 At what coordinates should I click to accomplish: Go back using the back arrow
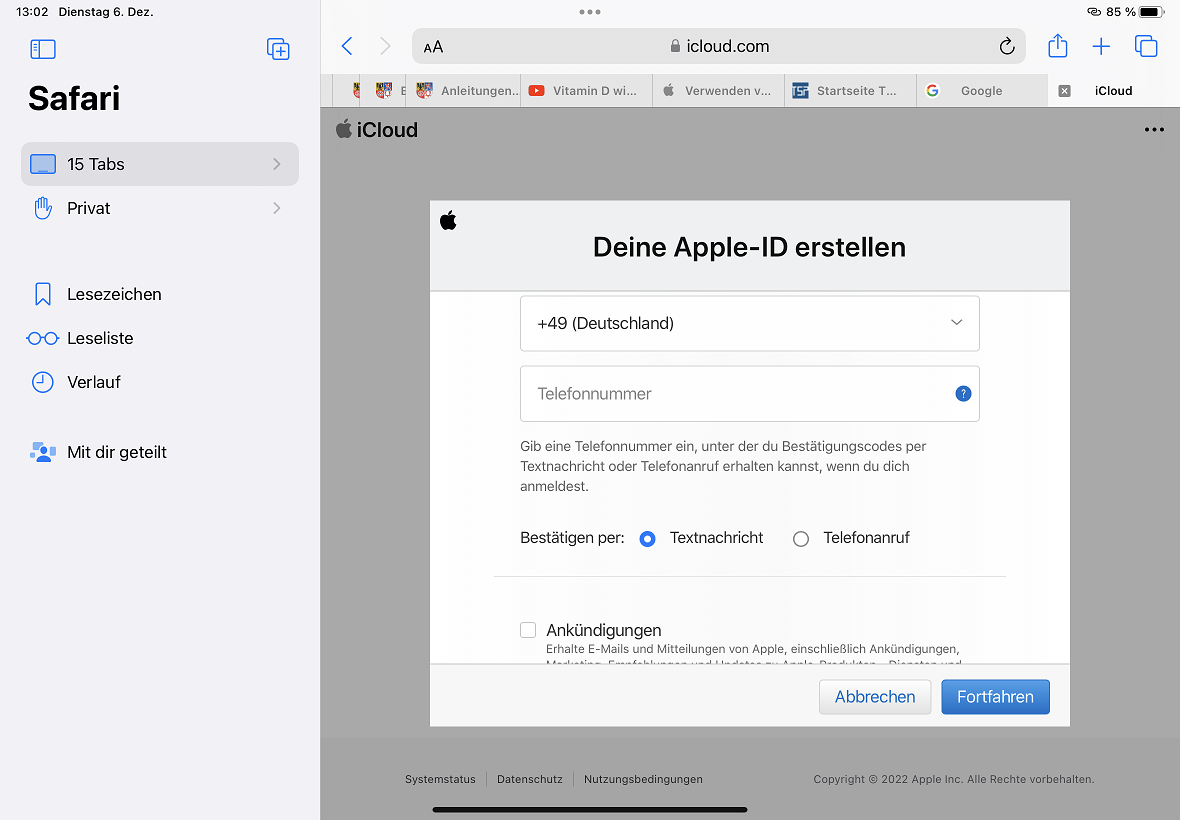point(347,46)
